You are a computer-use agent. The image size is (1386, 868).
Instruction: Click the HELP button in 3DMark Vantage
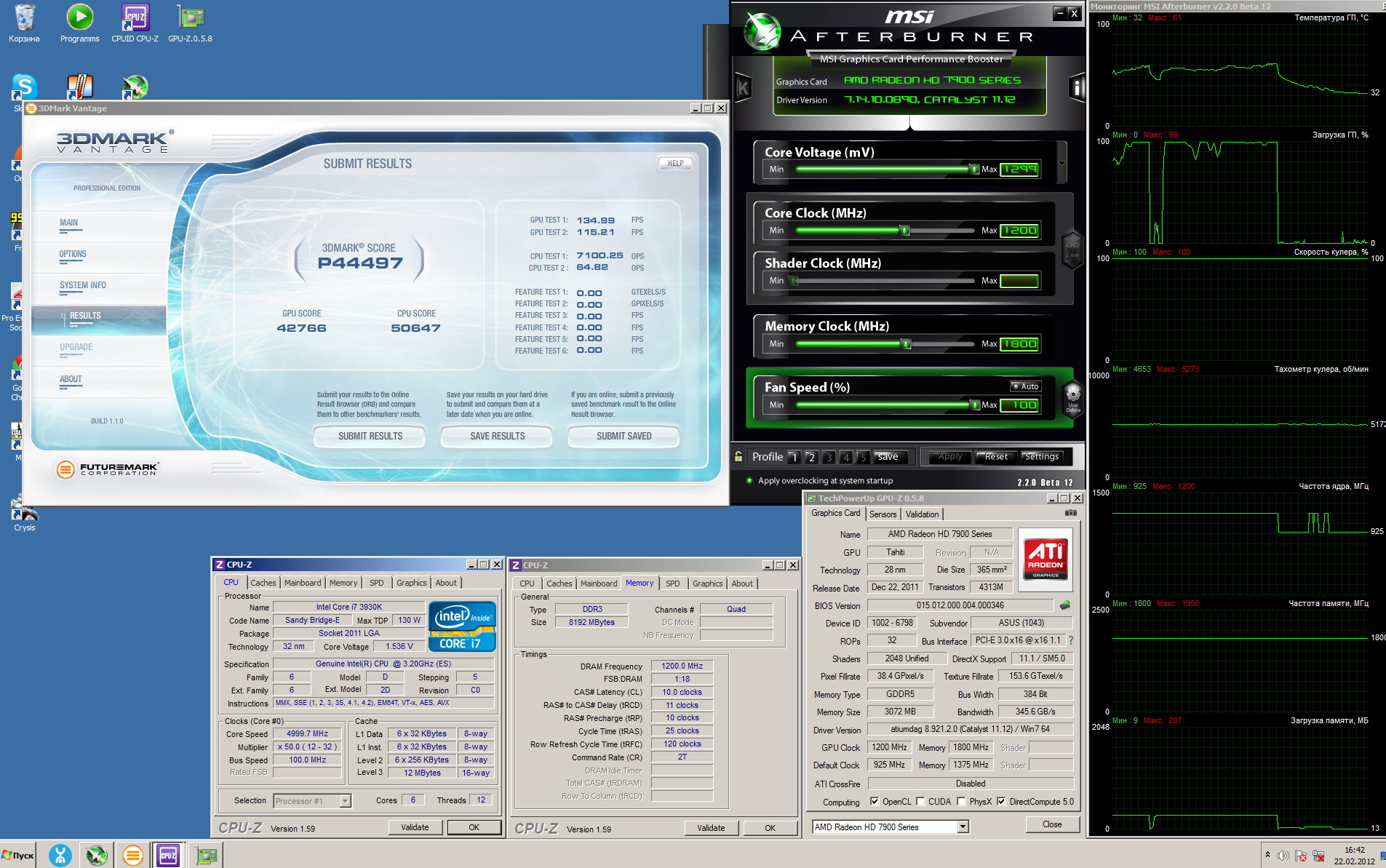point(675,163)
